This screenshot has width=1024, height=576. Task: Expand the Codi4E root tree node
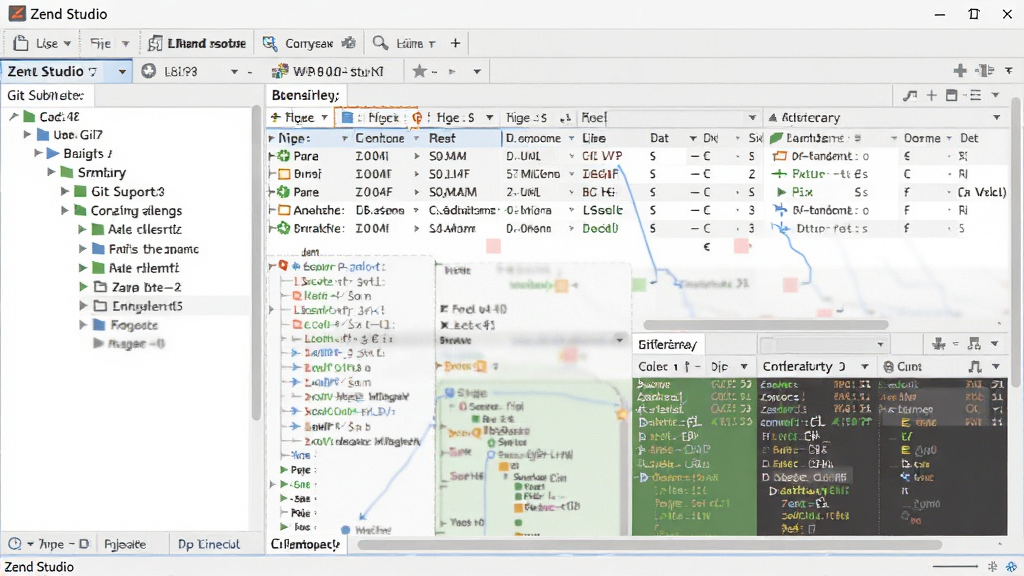click(13, 116)
